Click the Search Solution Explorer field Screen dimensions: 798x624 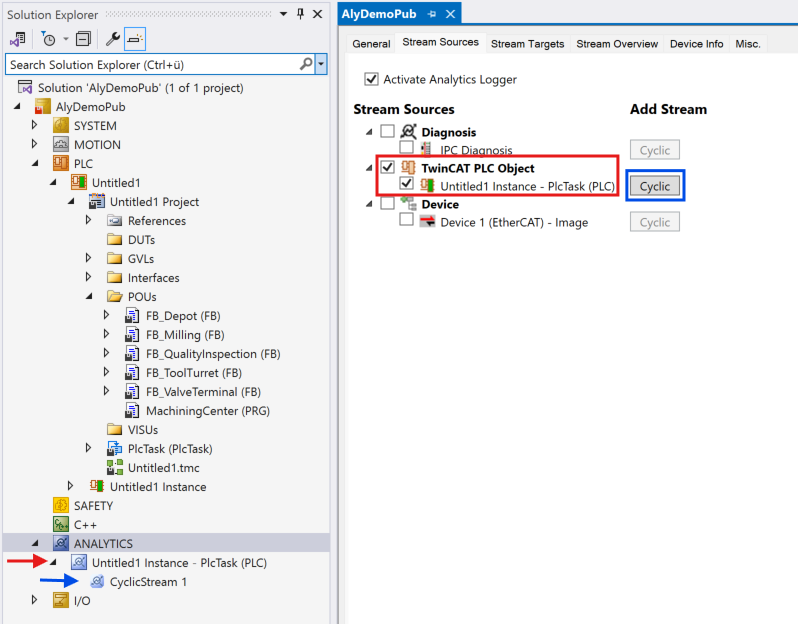(152, 64)
